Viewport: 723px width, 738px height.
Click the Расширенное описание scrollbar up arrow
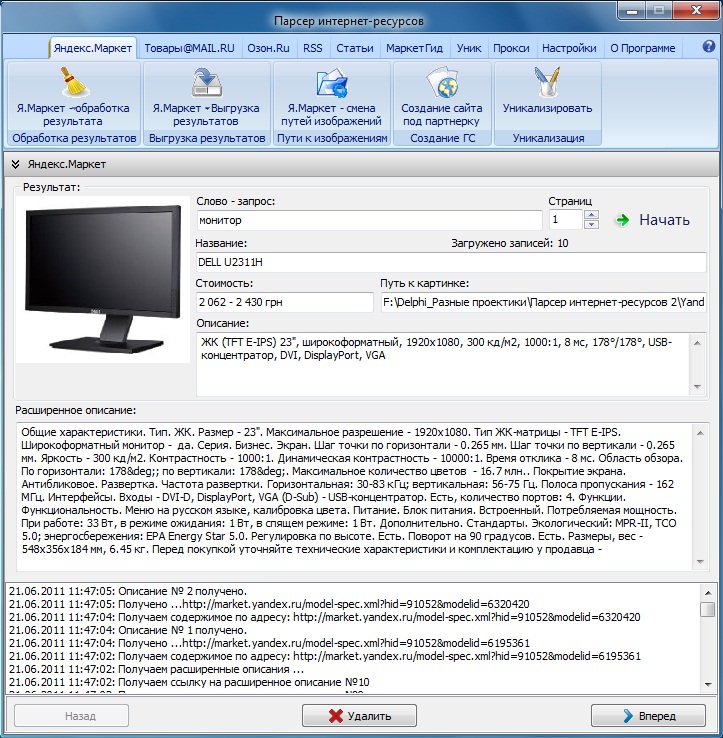tap(700, 433)
